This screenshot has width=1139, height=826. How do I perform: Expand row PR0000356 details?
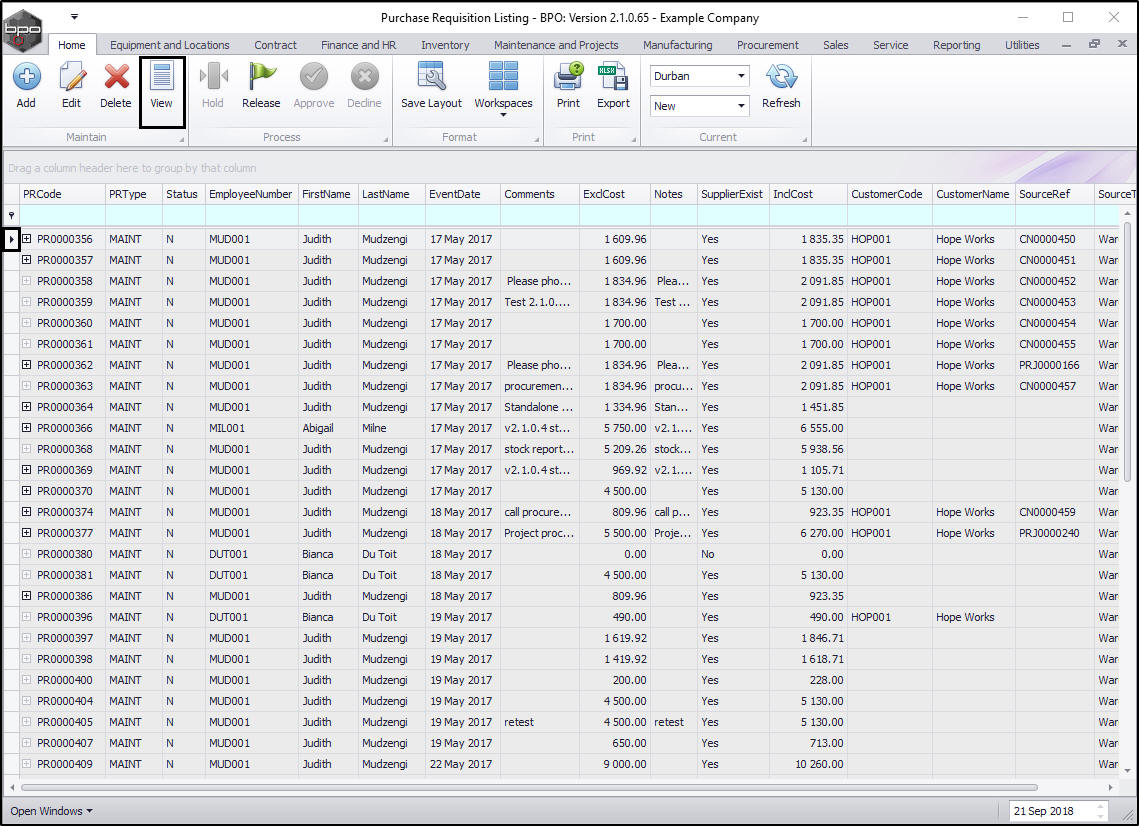(x=27, y=239)
